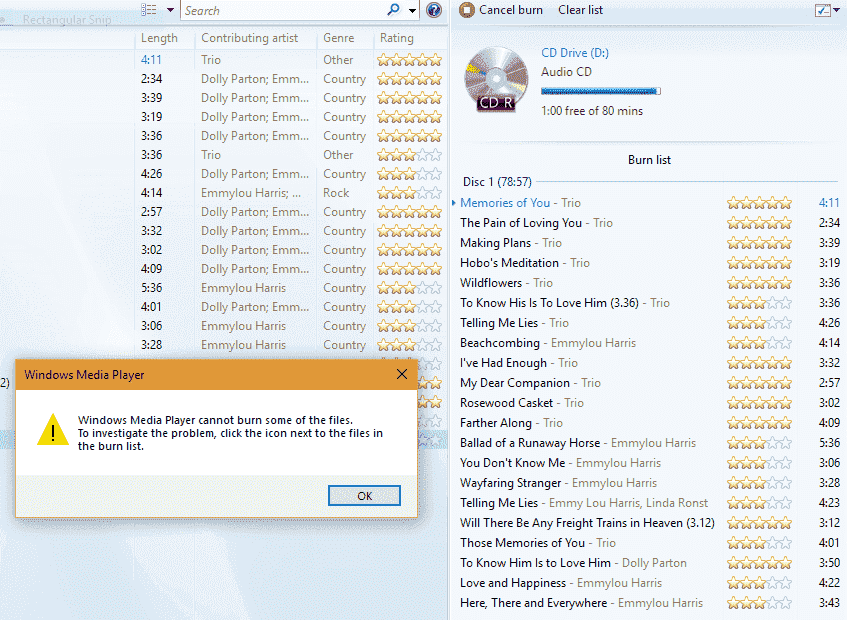Viewport: 847px width, 620px height.
Task: Set star rating for Memories of You in the burn list
Action: (x=759, y=203)
